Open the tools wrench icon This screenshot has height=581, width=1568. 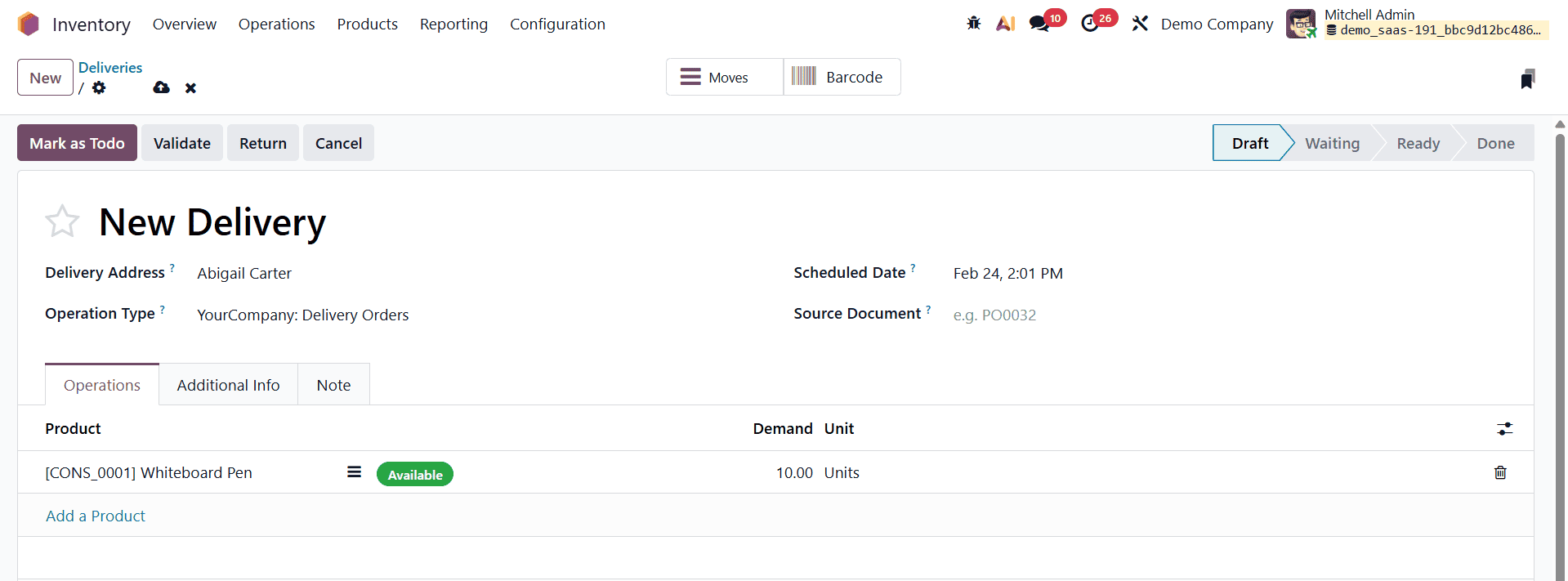coord(1140,24)
